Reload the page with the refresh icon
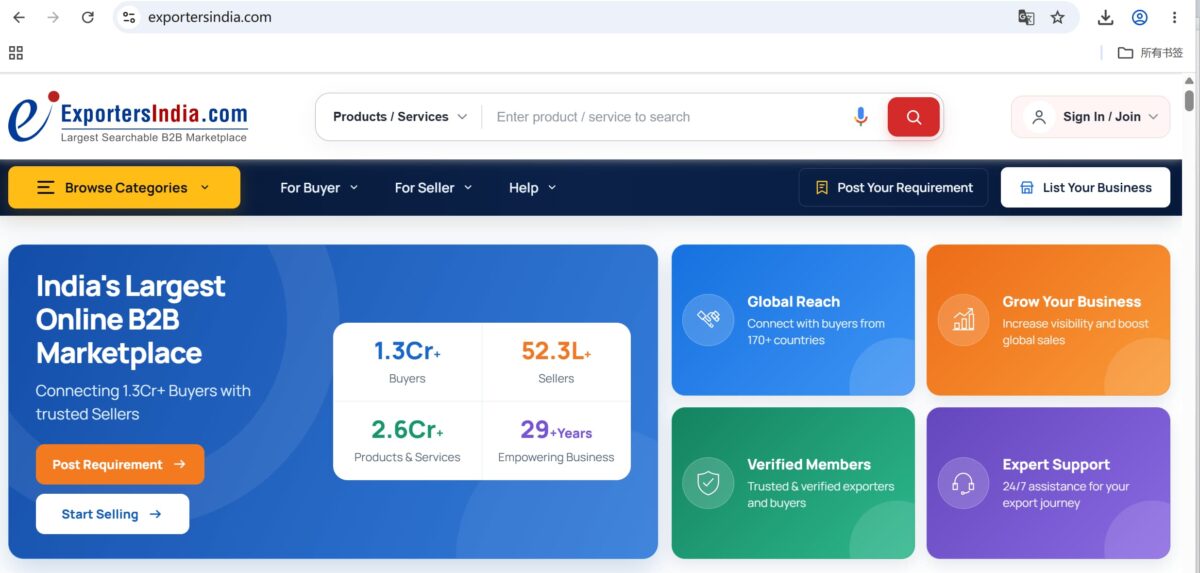 click(88, 17)
